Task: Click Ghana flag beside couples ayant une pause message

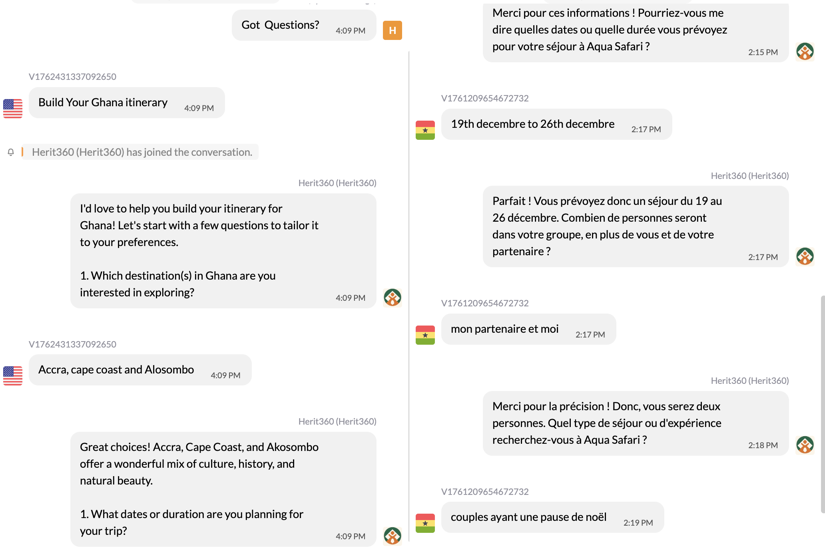Action: (x=425, y=522)
